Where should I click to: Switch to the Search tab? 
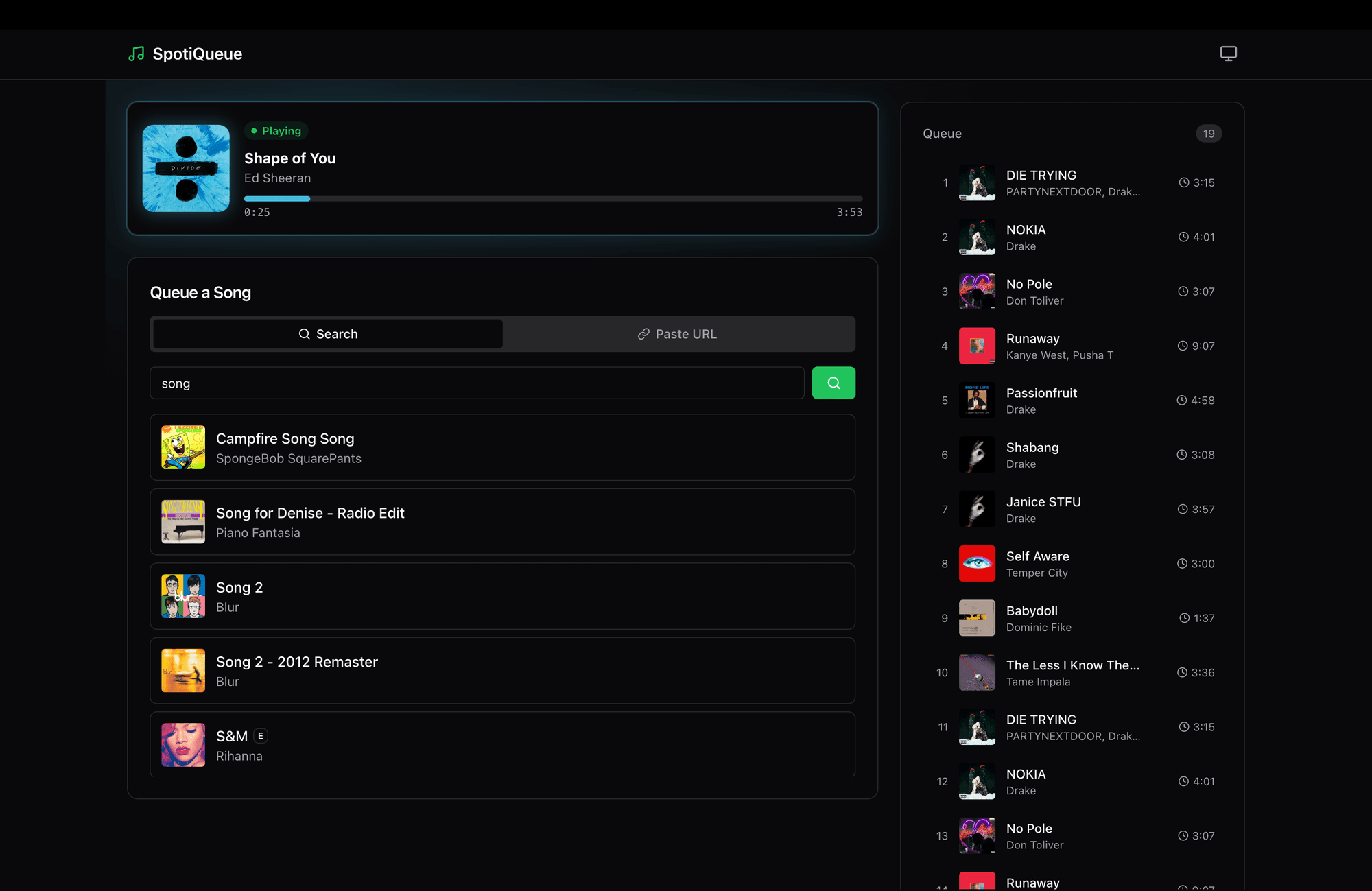[328, 334]
